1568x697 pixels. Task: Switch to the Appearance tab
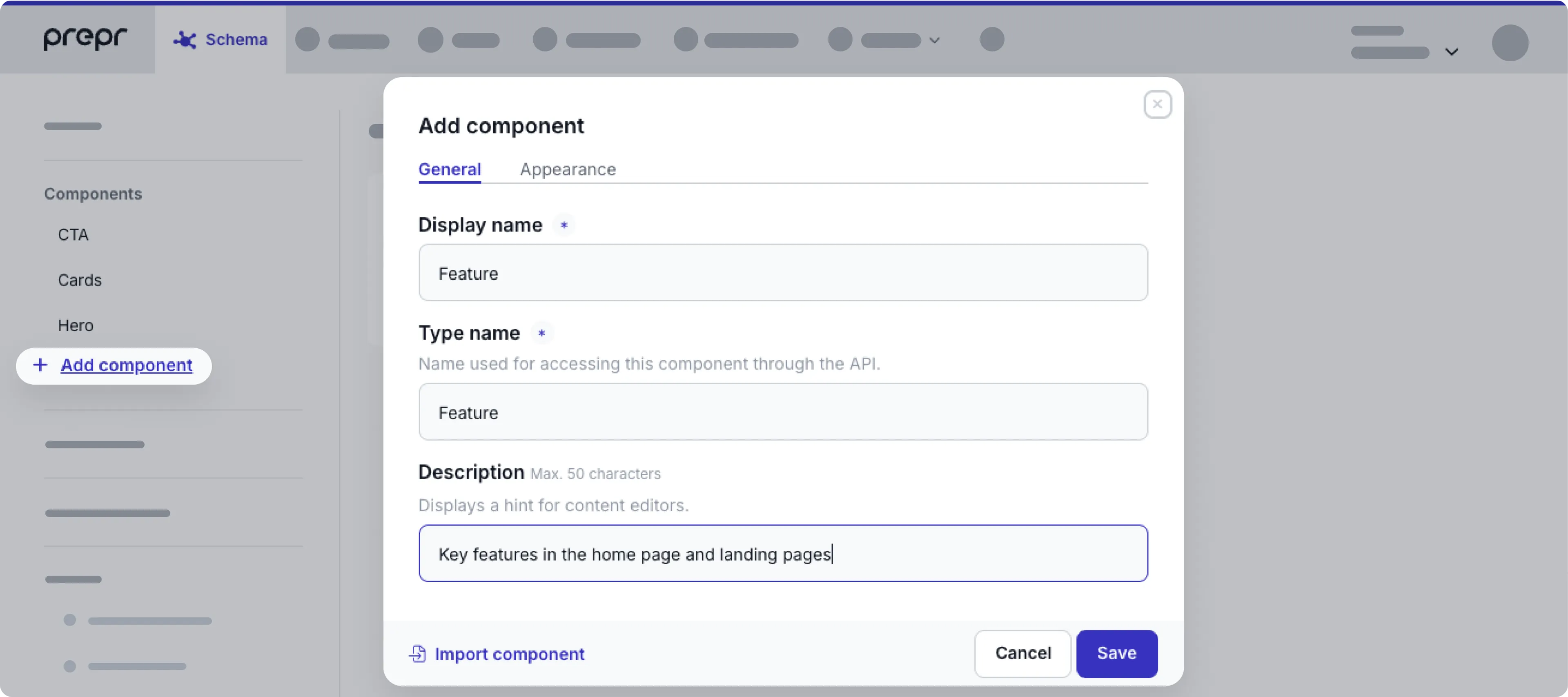(x=567, y=169)
